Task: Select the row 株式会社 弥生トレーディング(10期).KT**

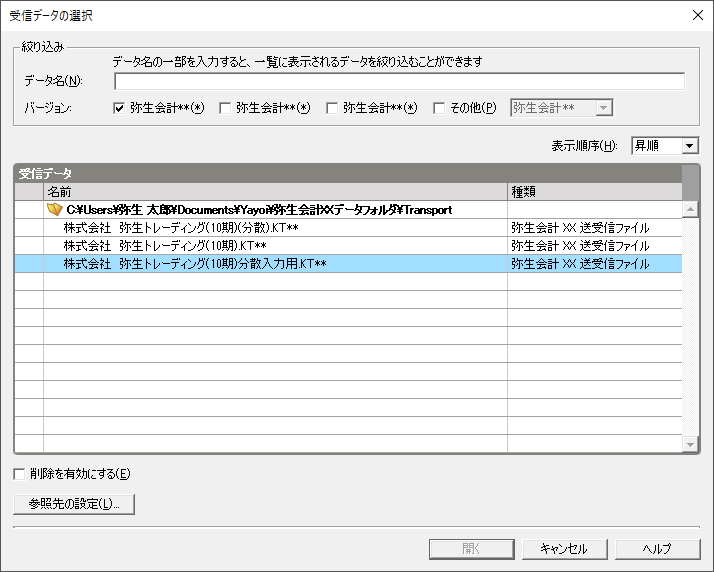Action: (348, 246)
